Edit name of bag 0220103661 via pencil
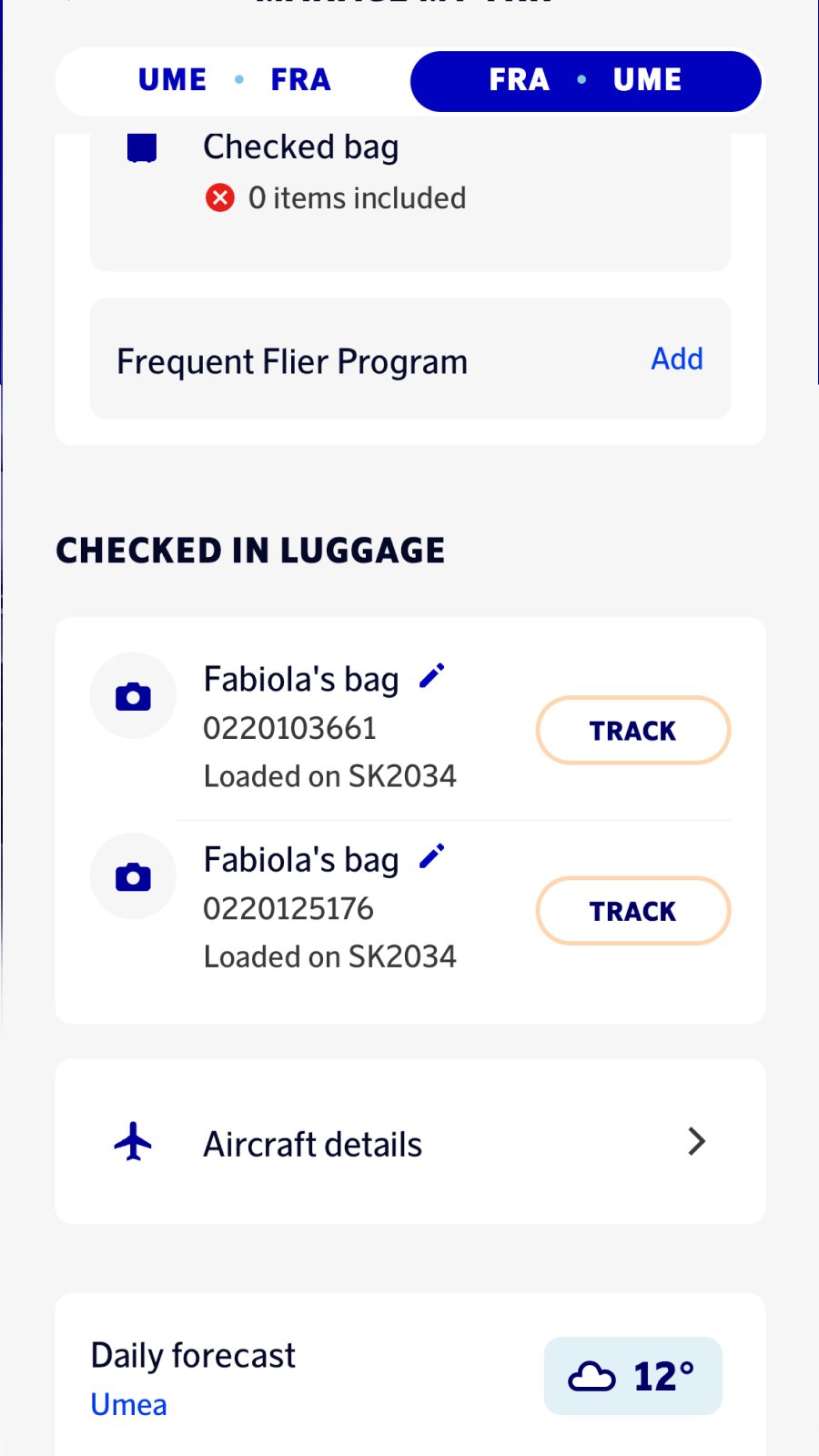Image resolution: width=819 pixels, height=1456 pixels. [431, 676]
